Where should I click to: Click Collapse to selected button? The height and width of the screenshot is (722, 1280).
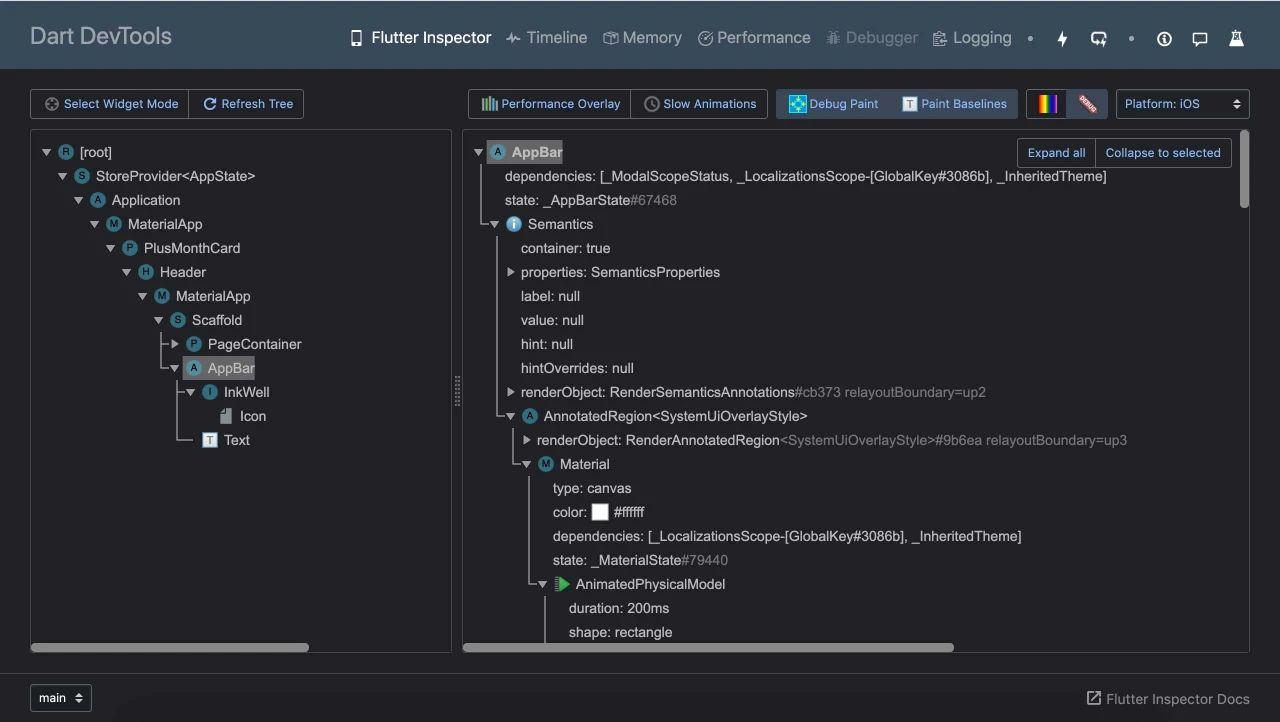(1163, 153)
